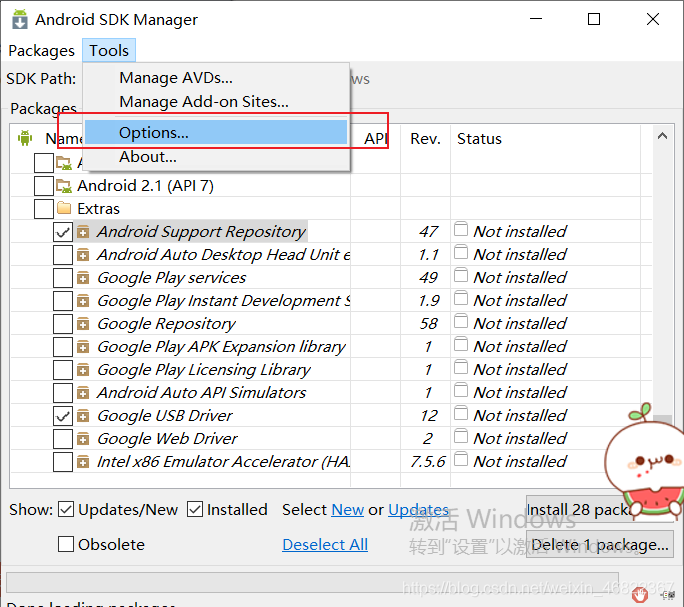The image size is (684, 607).
Task: Click Android Auto API Simulators package icon
Action: click(x=83, y=393)
